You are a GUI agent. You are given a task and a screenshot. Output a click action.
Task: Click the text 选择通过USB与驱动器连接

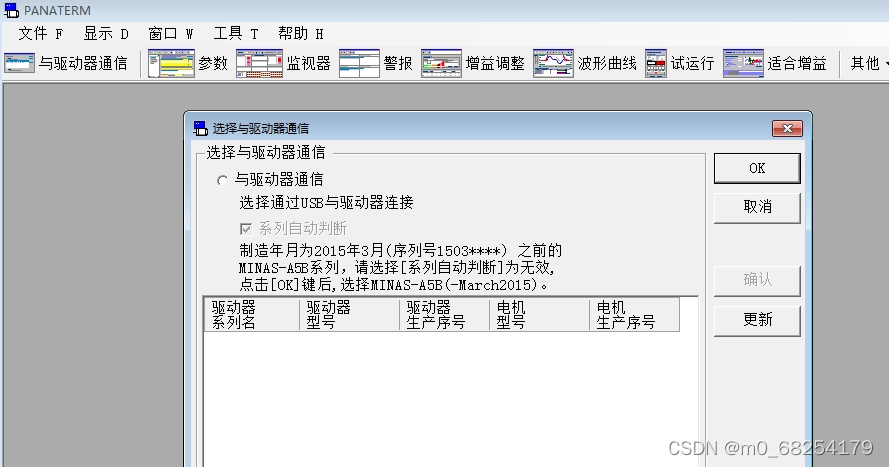(x=326, y=202)
